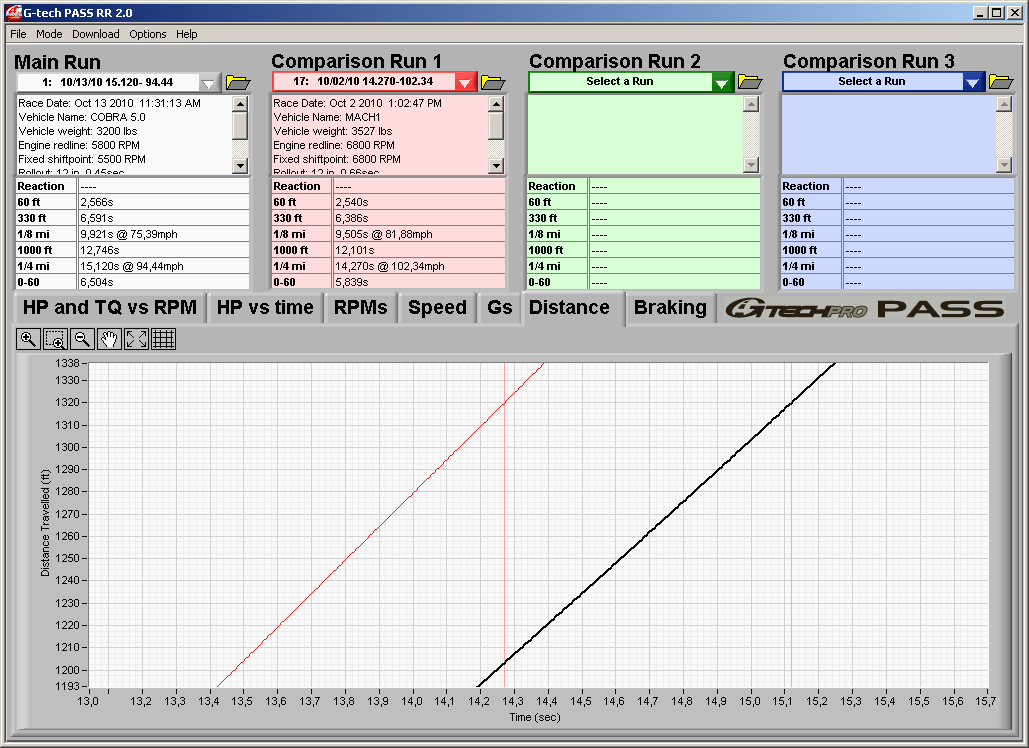The width and height of the screenshot is (1029, 748).
Task: Click Comparison Run 3 info scroll up arrow
Action: (x=1003, y=104)
